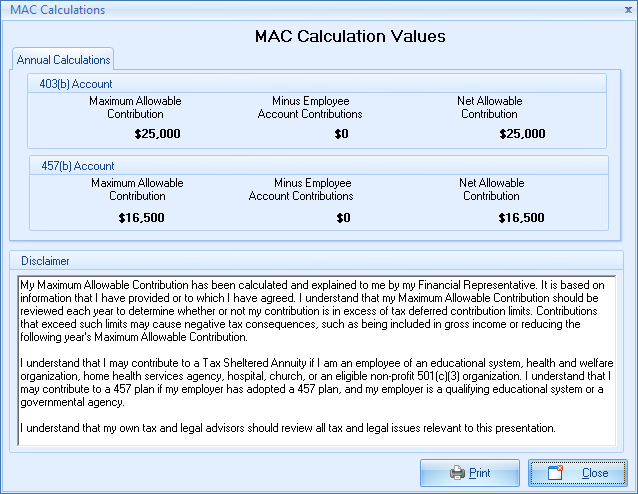Click the MAC Calculations title bar text
This screenshot has width=638, height=494.
tap(56, 10)
